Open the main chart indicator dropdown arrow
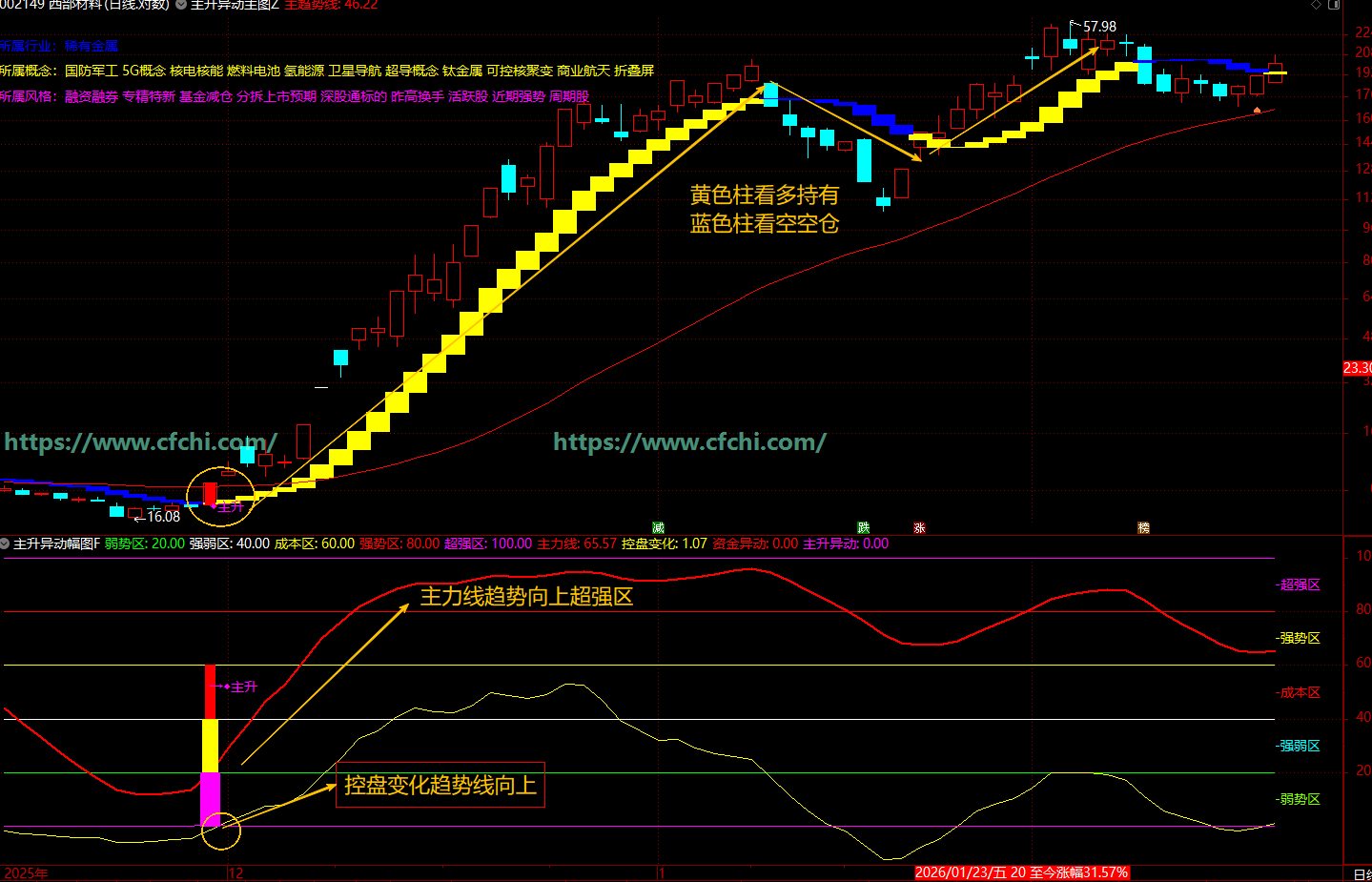The height and width of the screenshot is (882, 1372). click(x=181, y=5)
